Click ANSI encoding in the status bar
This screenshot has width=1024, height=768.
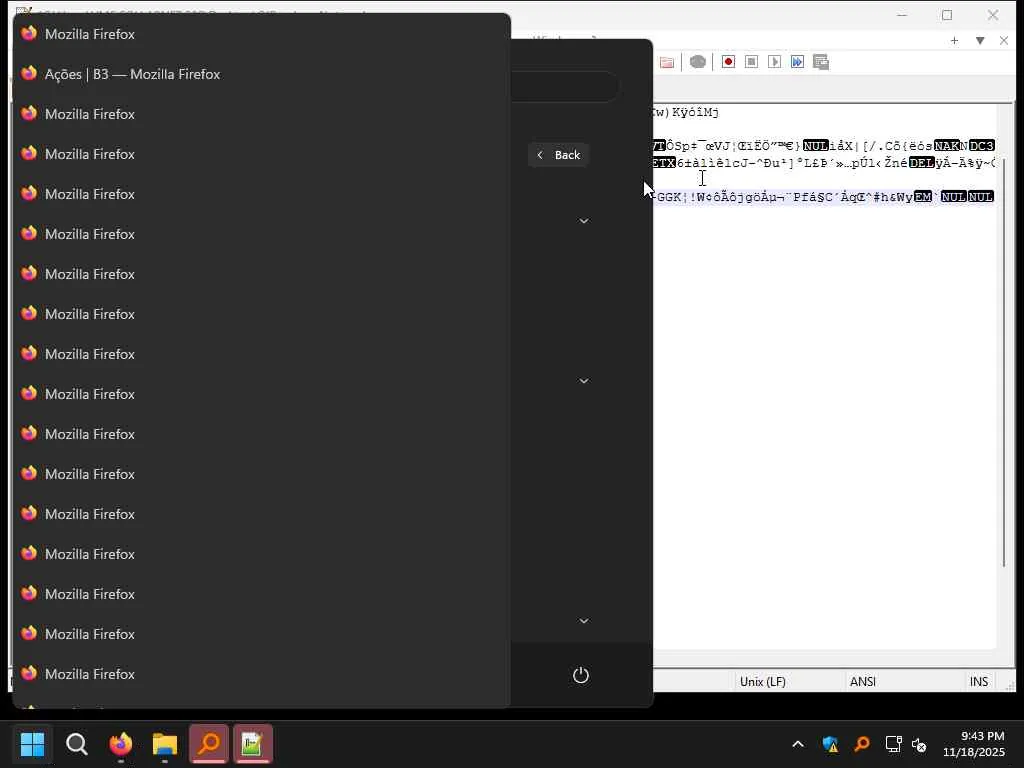click(863, 681)
